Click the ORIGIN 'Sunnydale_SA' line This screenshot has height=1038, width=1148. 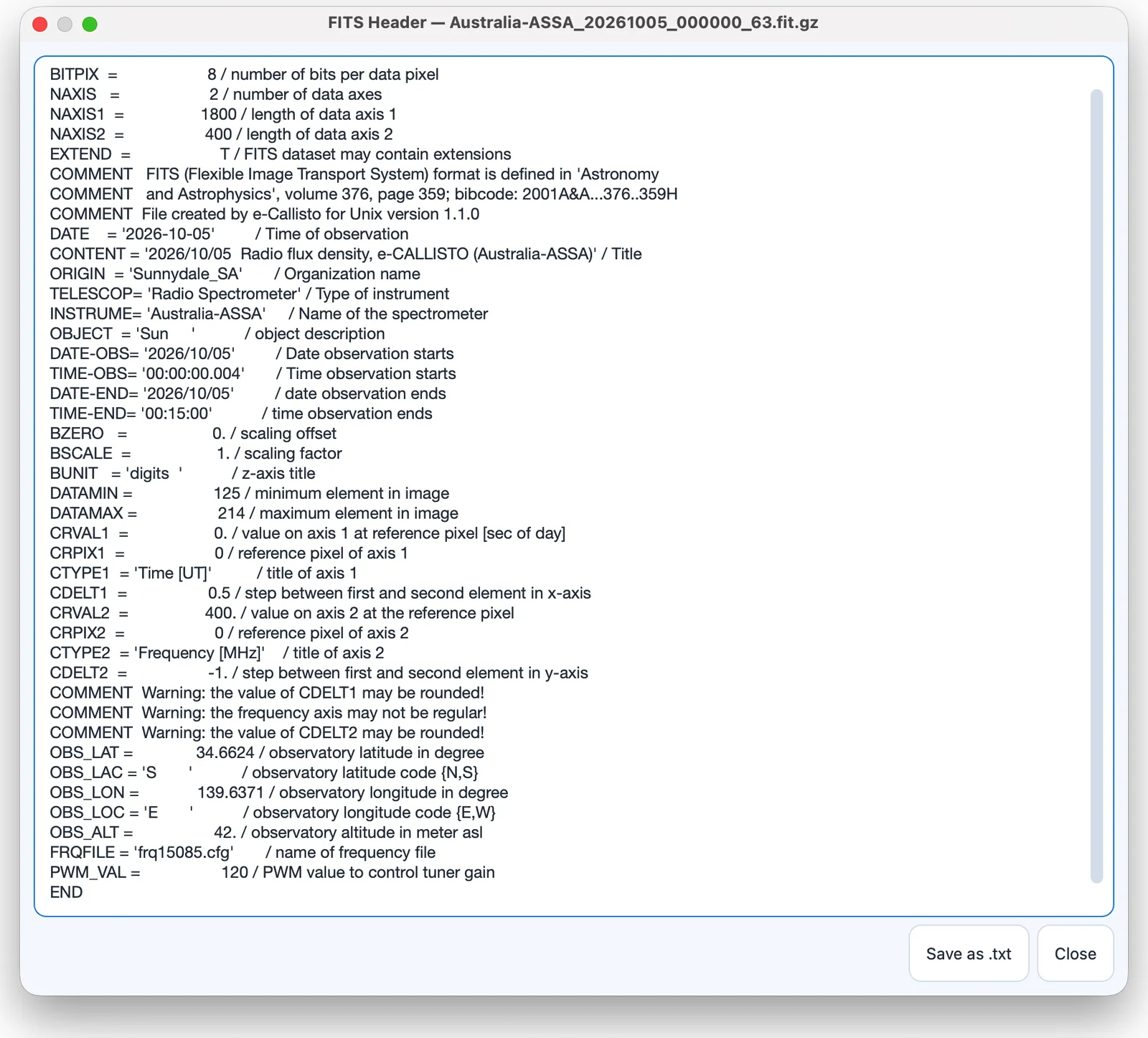235,274
